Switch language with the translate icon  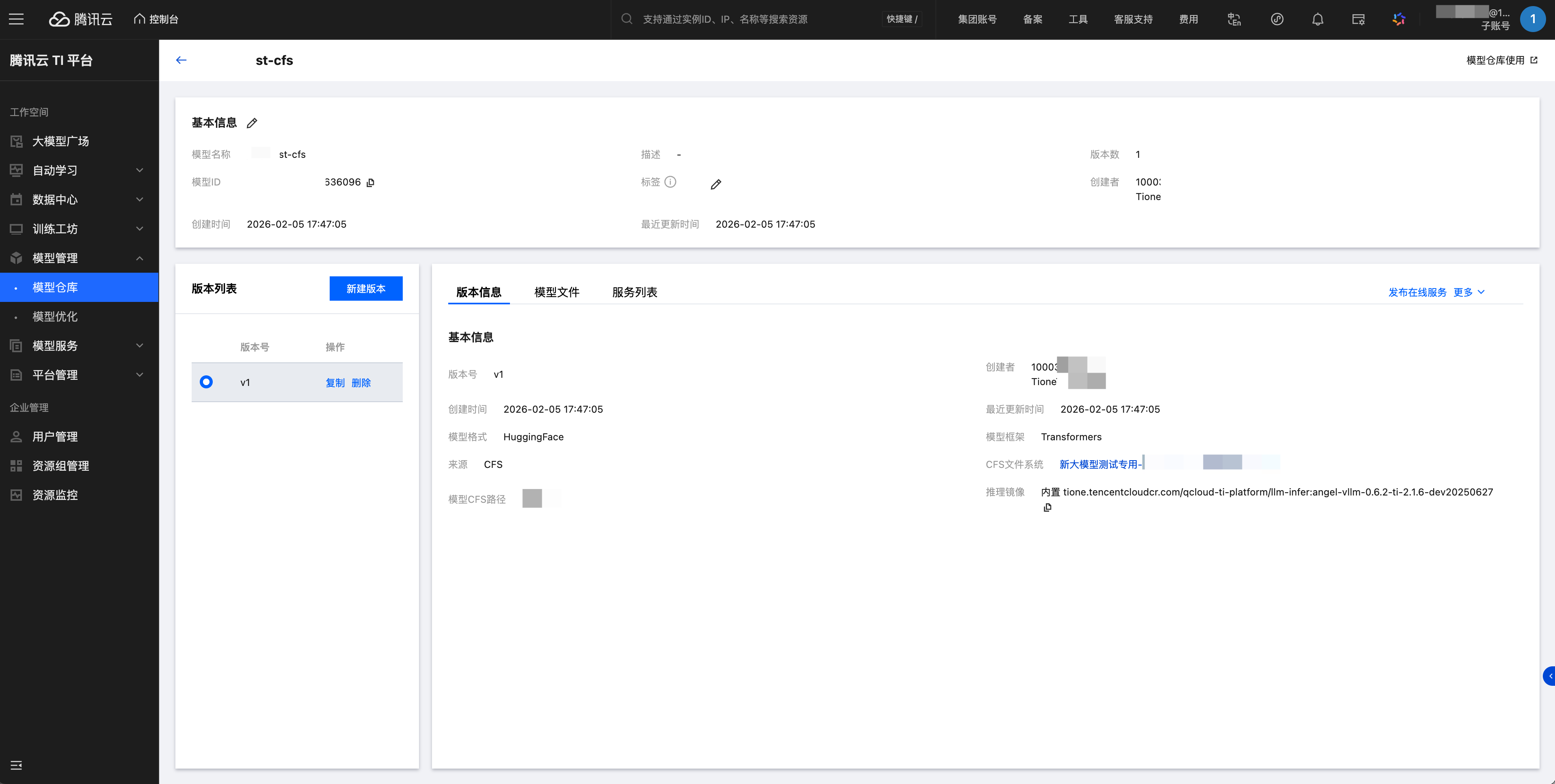pos(1234,19)
